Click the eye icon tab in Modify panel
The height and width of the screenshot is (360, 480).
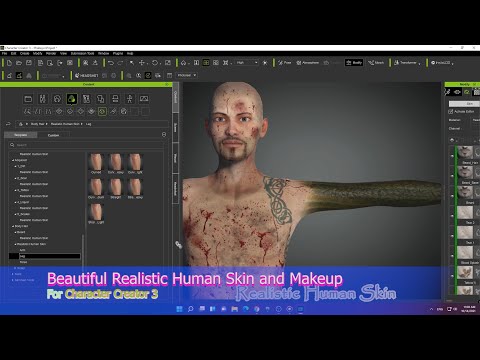tap(457, 92)
